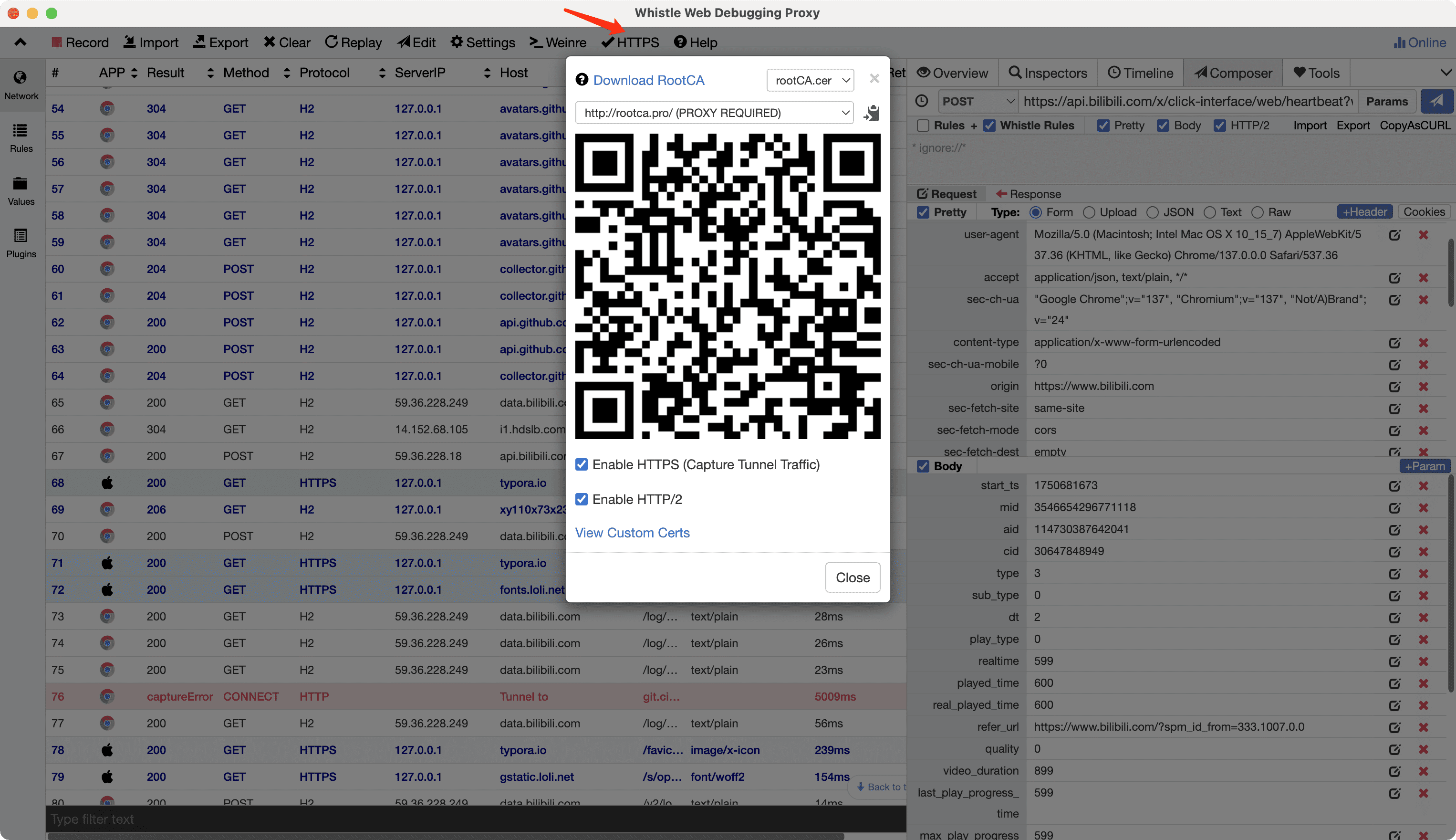Open request history clock icon in Composer
The height and width of the screenshot is (840, 1456).
[922, 101]
